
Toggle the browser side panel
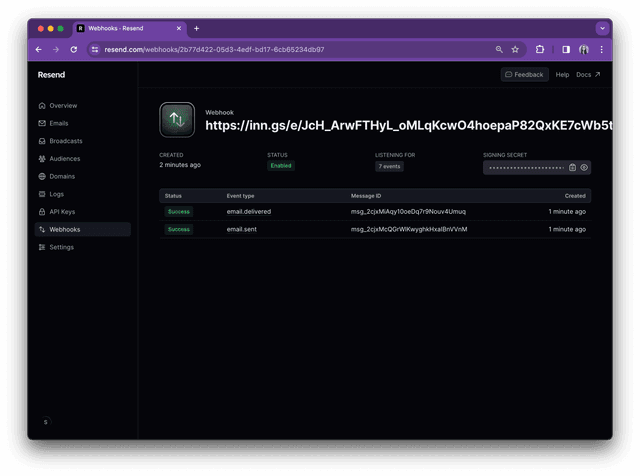pyautogui.click(x=566, y=49)
